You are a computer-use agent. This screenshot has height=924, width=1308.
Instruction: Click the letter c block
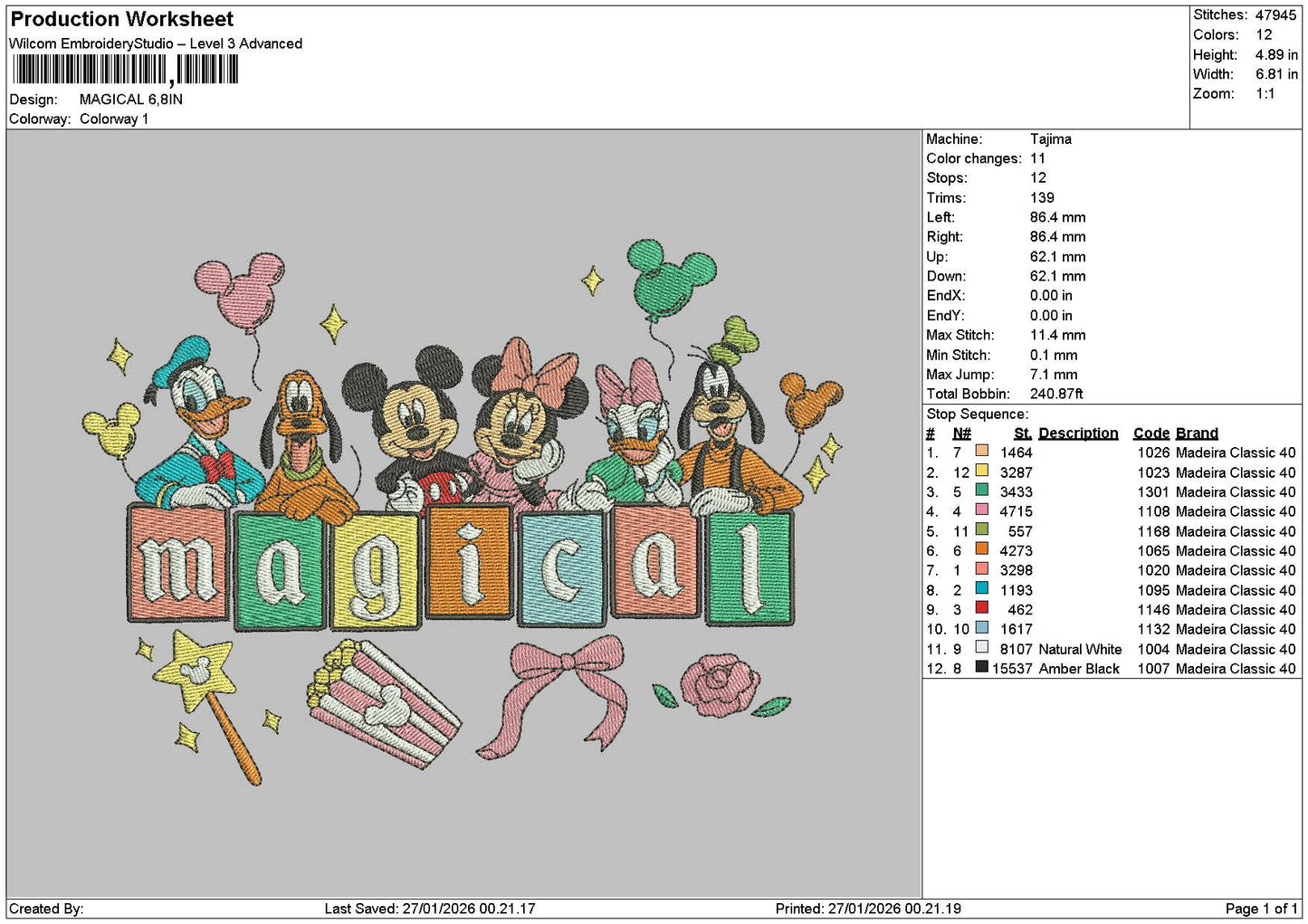coord(561,567)
